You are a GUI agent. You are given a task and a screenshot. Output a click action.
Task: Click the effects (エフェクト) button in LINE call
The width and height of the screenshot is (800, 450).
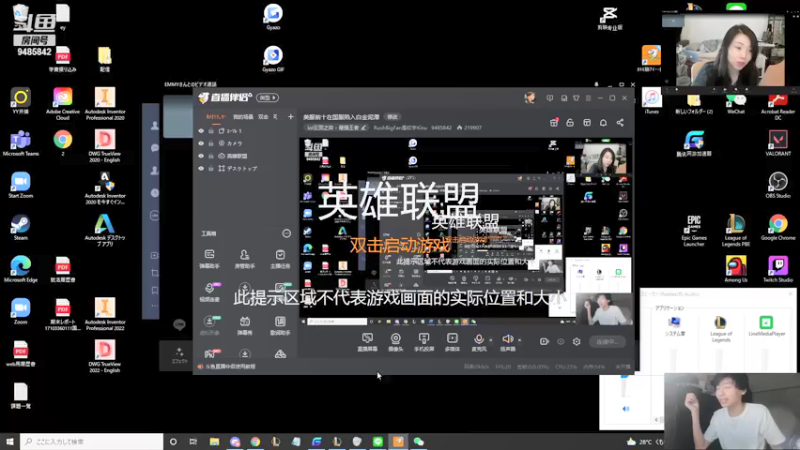(x=179, y=356)
